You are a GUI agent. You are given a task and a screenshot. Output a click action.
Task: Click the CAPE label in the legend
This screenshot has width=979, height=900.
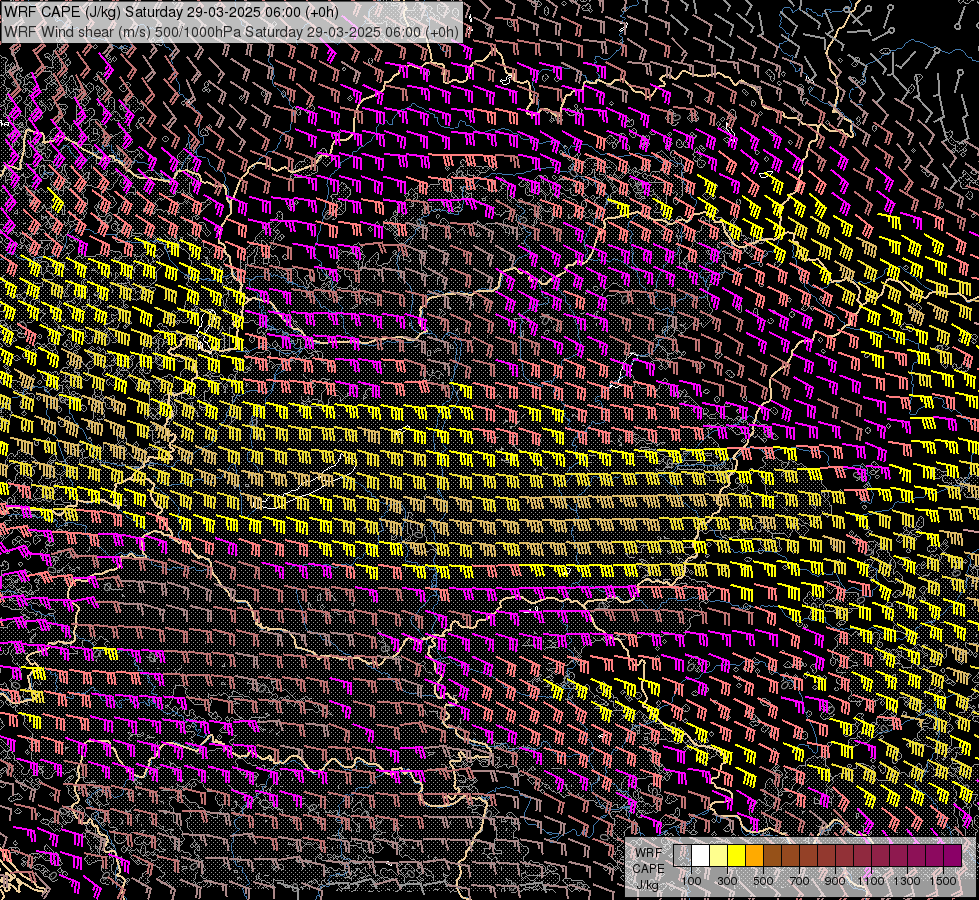pos(649,868)
